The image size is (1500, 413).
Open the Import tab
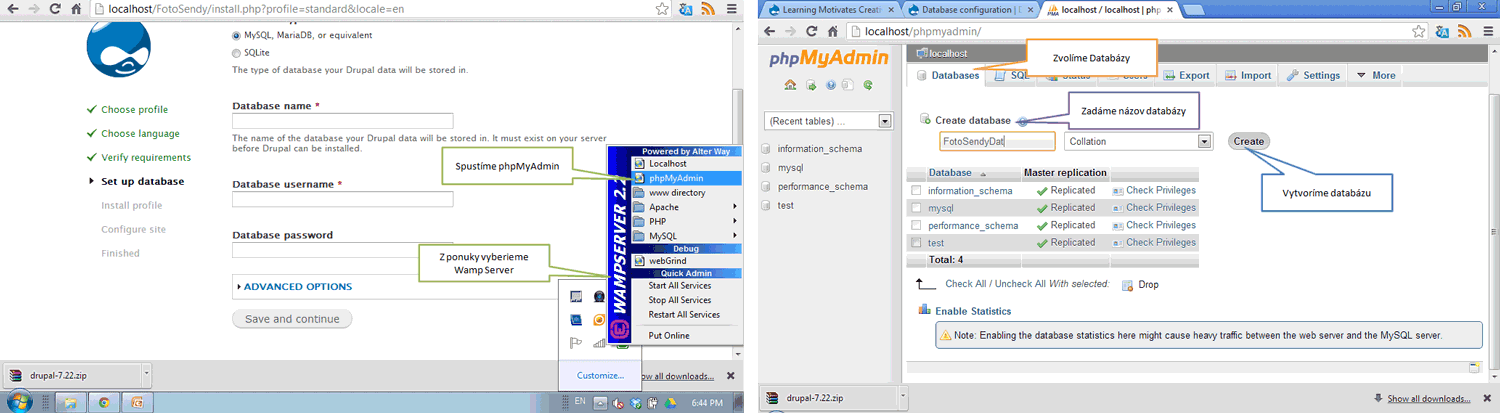pos(1247,75)
